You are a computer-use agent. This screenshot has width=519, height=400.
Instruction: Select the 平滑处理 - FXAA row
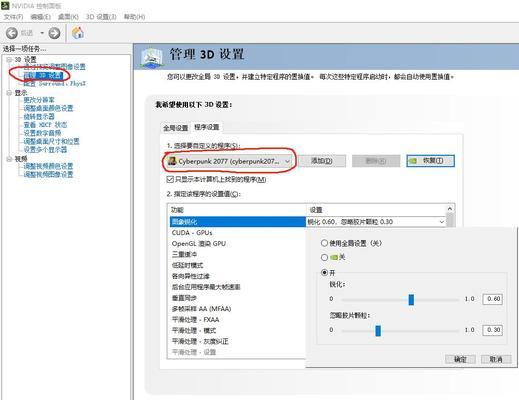click(238, 320)
